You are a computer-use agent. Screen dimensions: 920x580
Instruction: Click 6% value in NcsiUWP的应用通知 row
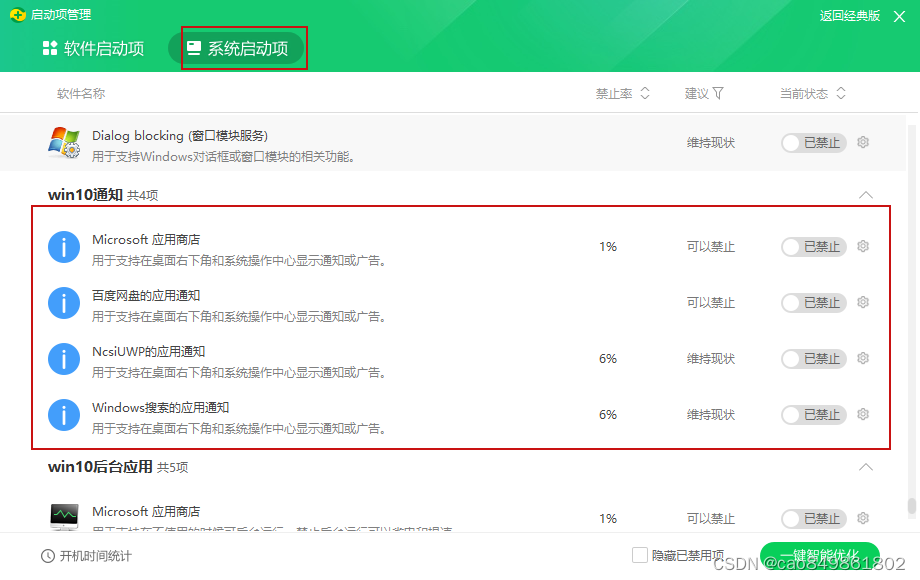point(608,359)
